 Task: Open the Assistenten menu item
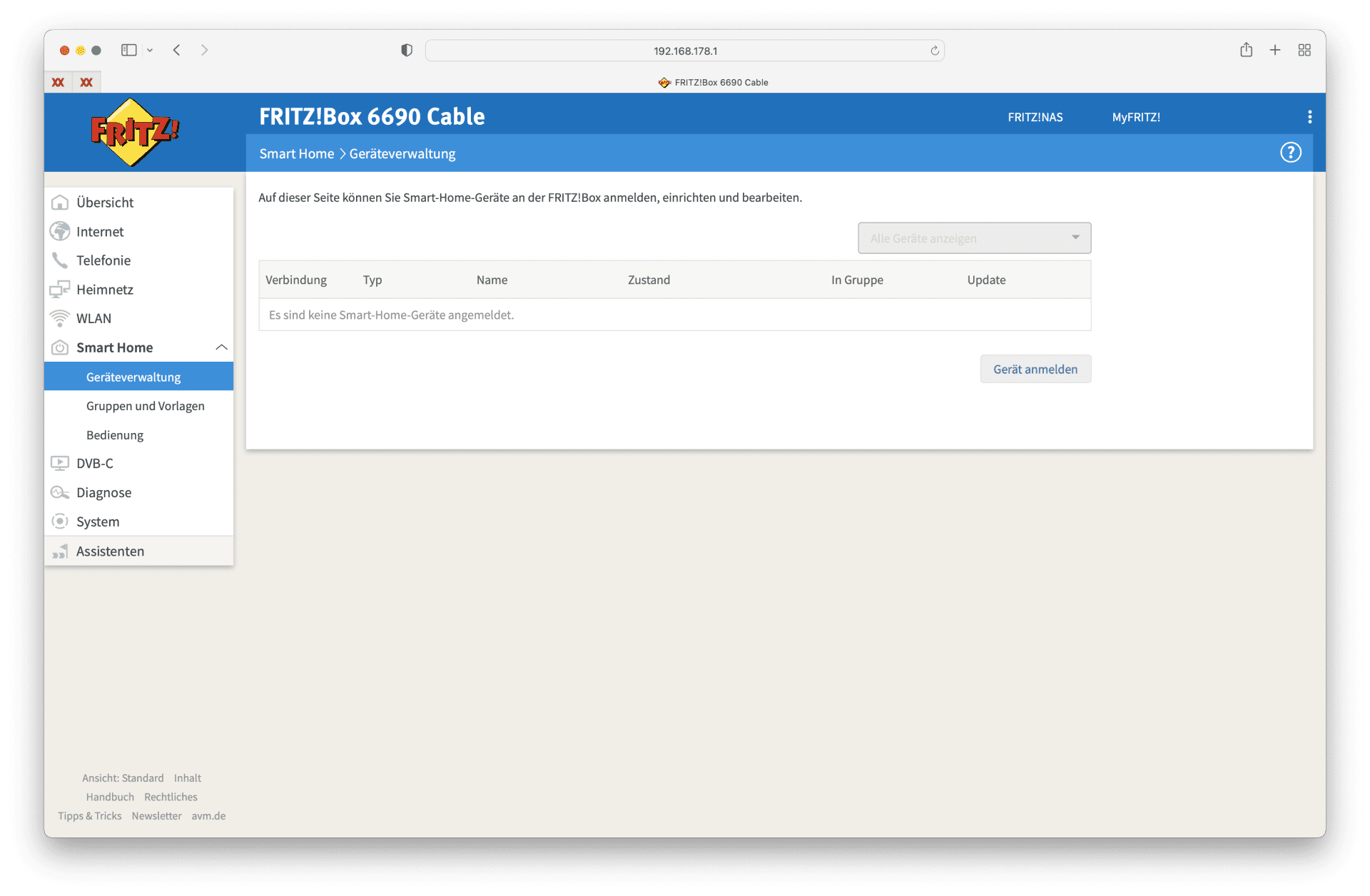click(138, 551)
